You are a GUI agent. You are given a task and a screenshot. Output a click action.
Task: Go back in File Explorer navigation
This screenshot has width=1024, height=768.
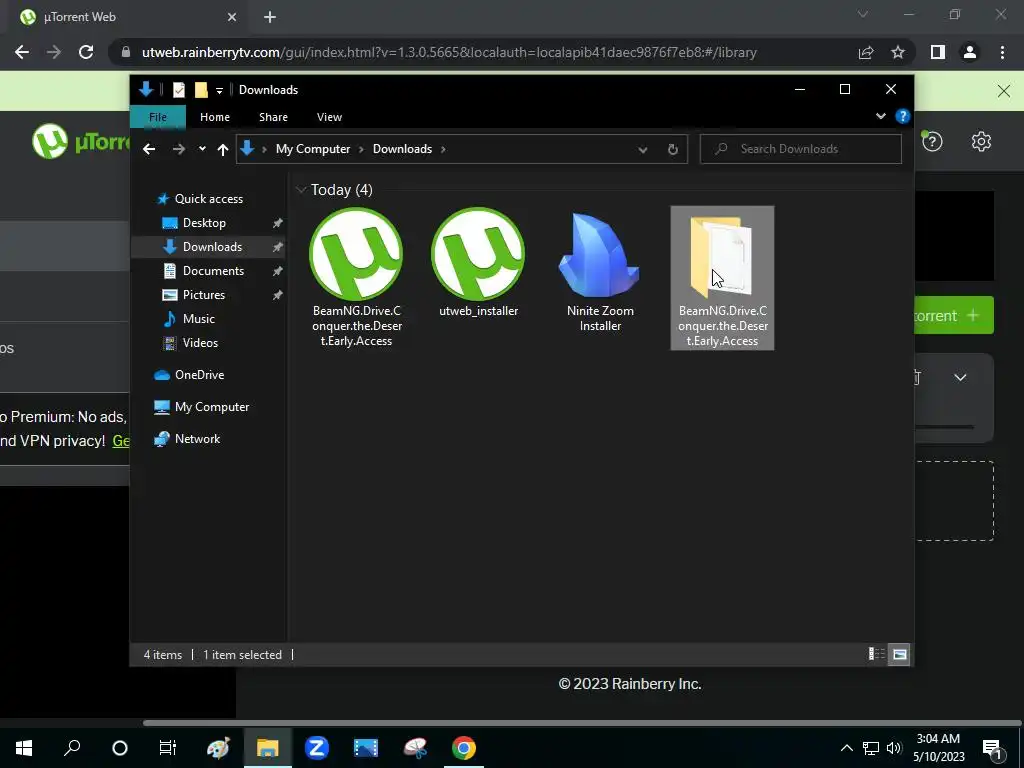(149, 149)
